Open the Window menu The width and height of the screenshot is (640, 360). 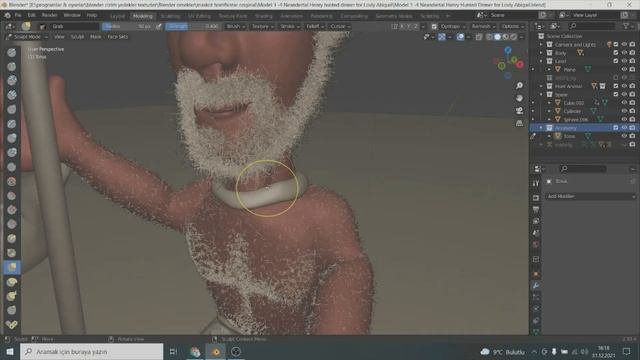(x=72, y=15)
